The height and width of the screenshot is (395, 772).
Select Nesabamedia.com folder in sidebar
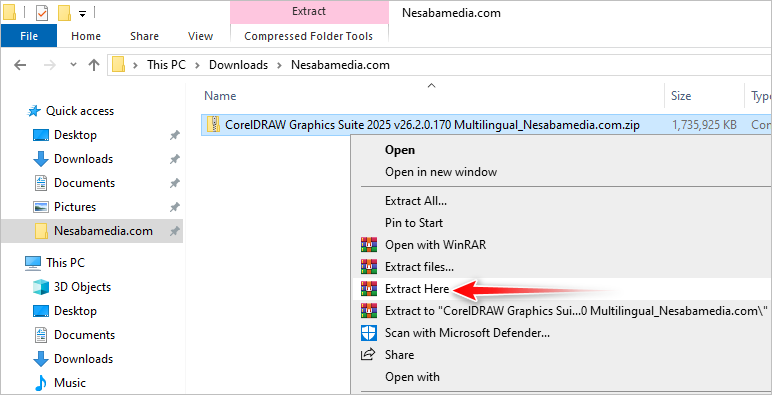[92, 231]
